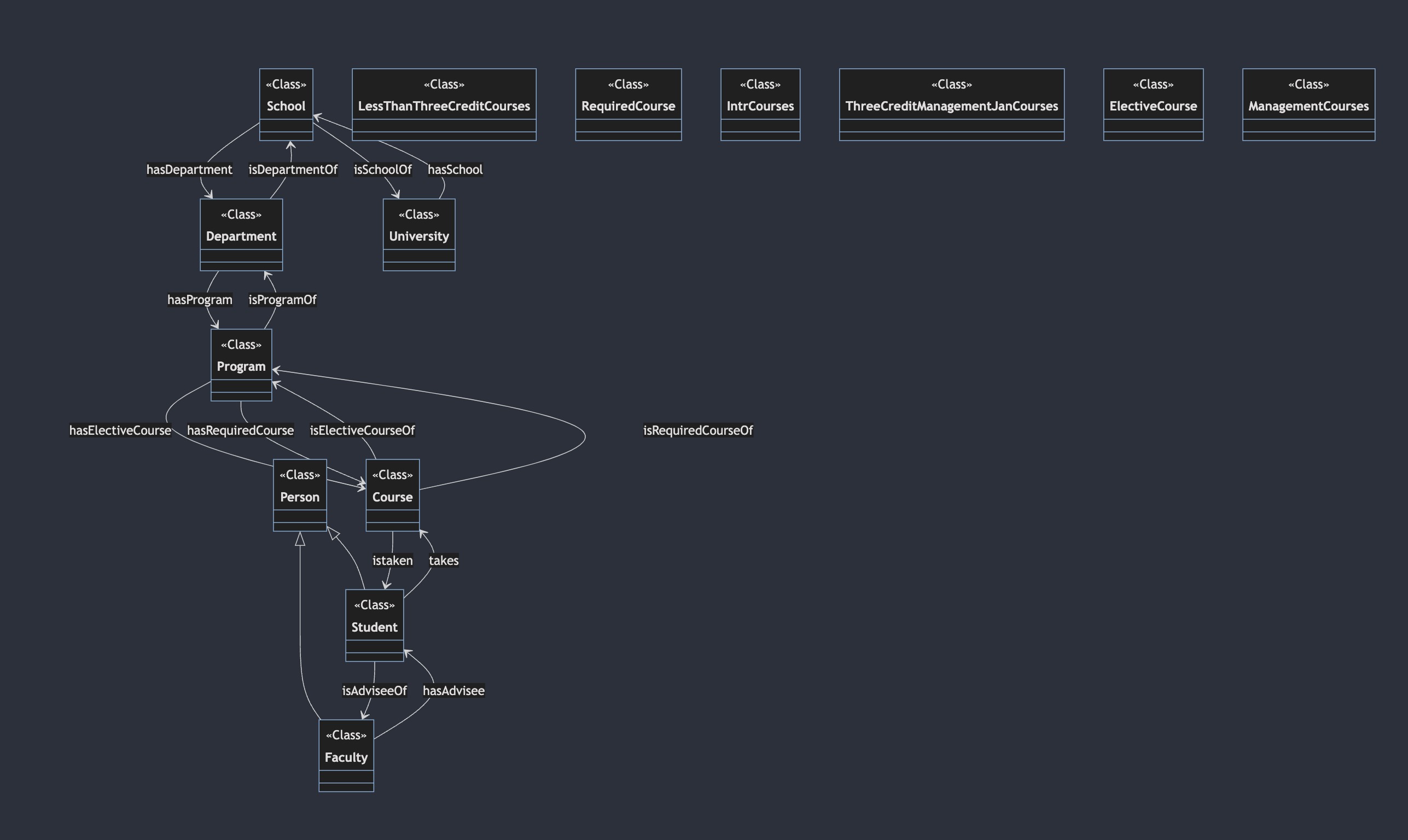Select the ManagementCourses class box
Image resolution: width=1408 pixels, height=840 pixels.
click(1308, 104)
